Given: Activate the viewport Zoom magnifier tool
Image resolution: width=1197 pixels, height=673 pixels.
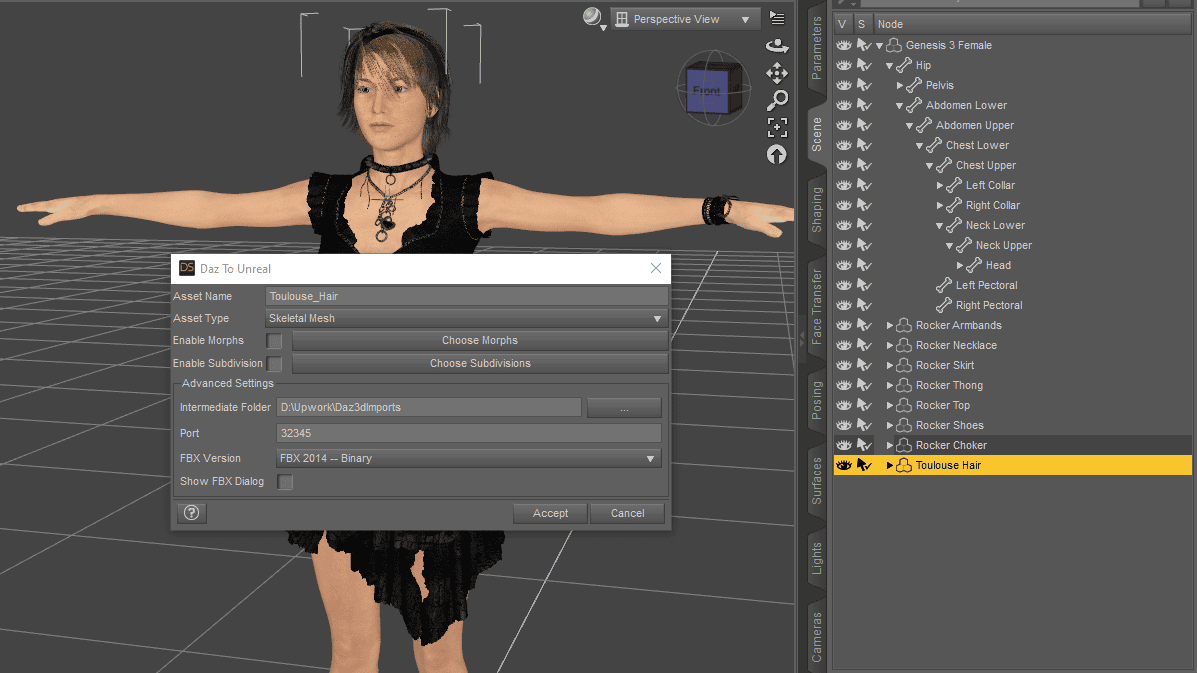Looking at the screenshot, I should click(x=777, y=100).
